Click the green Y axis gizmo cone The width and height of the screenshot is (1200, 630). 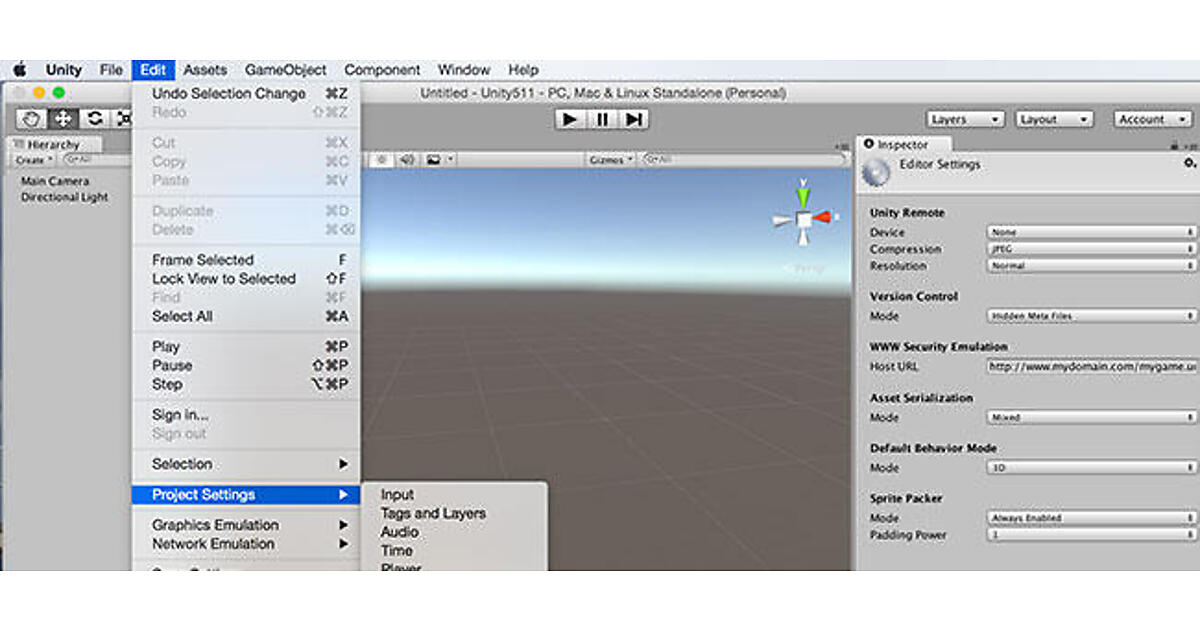pyautogui.click(x=802, y=194)
